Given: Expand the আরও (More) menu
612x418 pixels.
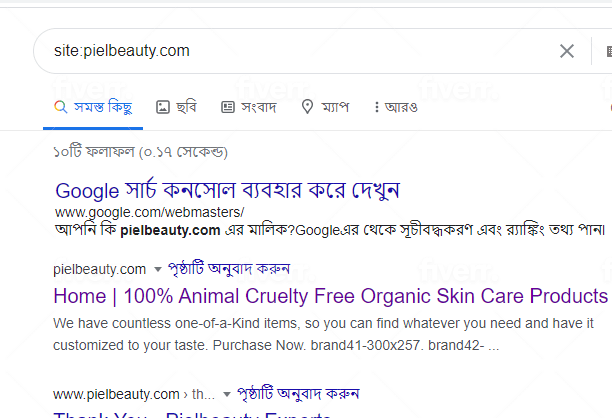Looking at the screenshot, I should (395, 107).
